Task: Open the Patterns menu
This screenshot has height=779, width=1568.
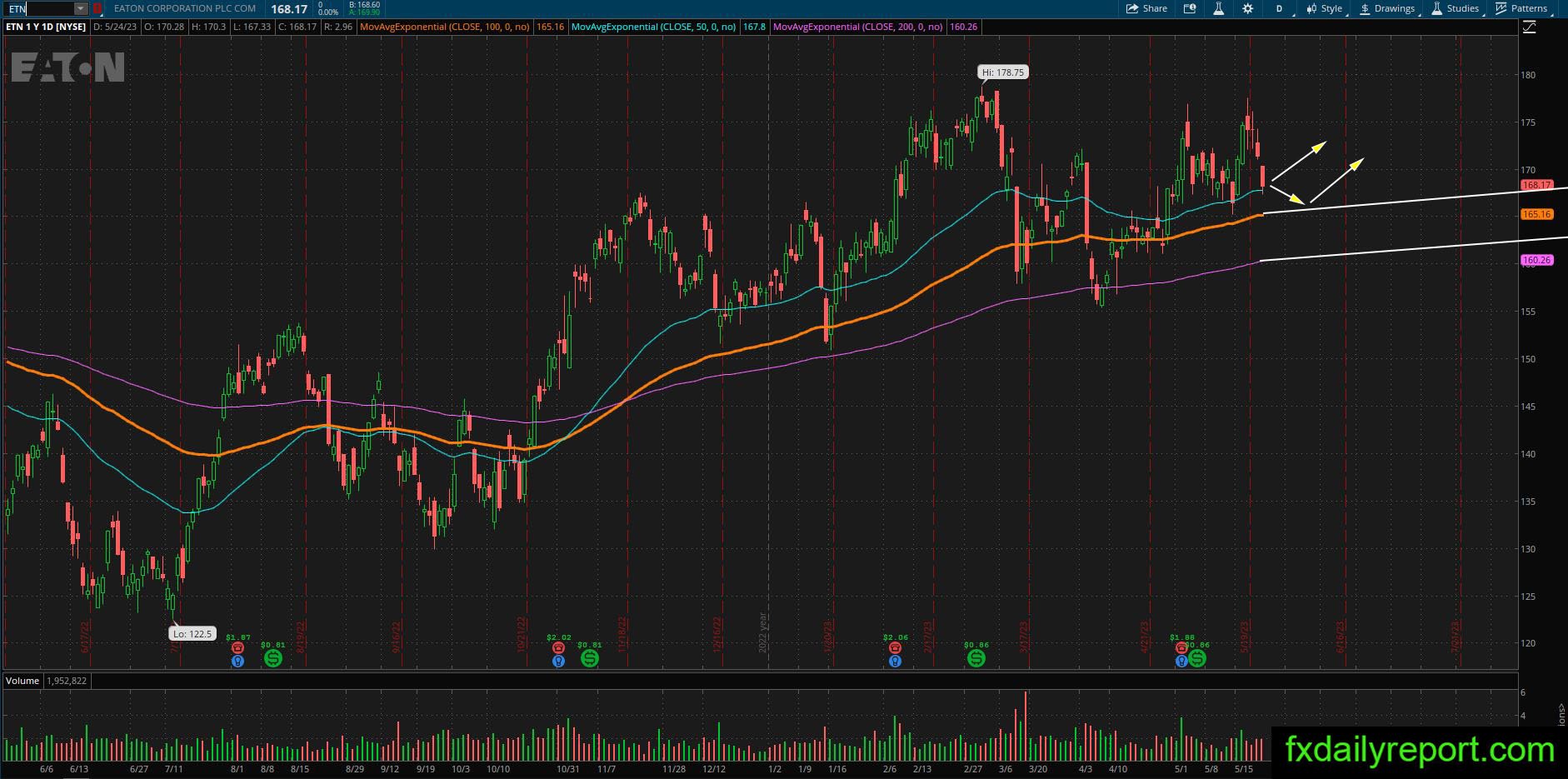Action: [x=1522, y=8]
